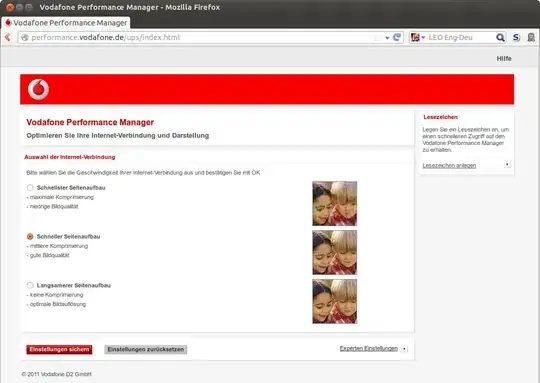Click the browser back arrow button
The width and height of the screenshot is (540, 383).
8,37
